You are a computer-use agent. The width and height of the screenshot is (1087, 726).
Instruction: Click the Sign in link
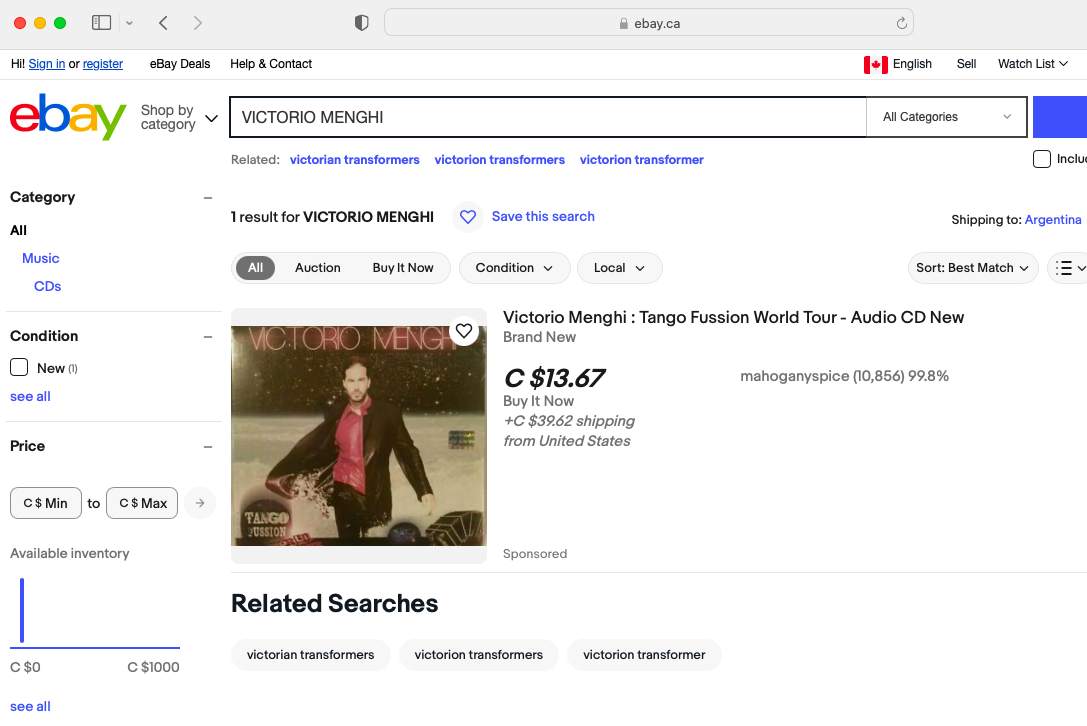46,64
